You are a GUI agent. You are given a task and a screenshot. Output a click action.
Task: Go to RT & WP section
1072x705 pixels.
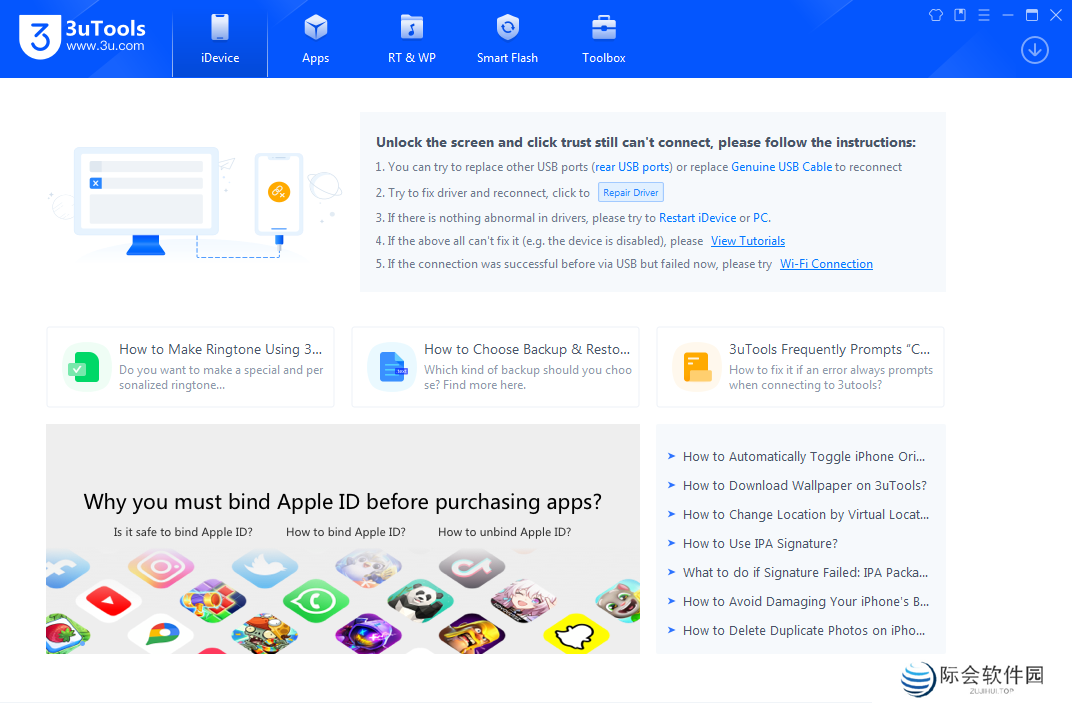pos(412,40)
